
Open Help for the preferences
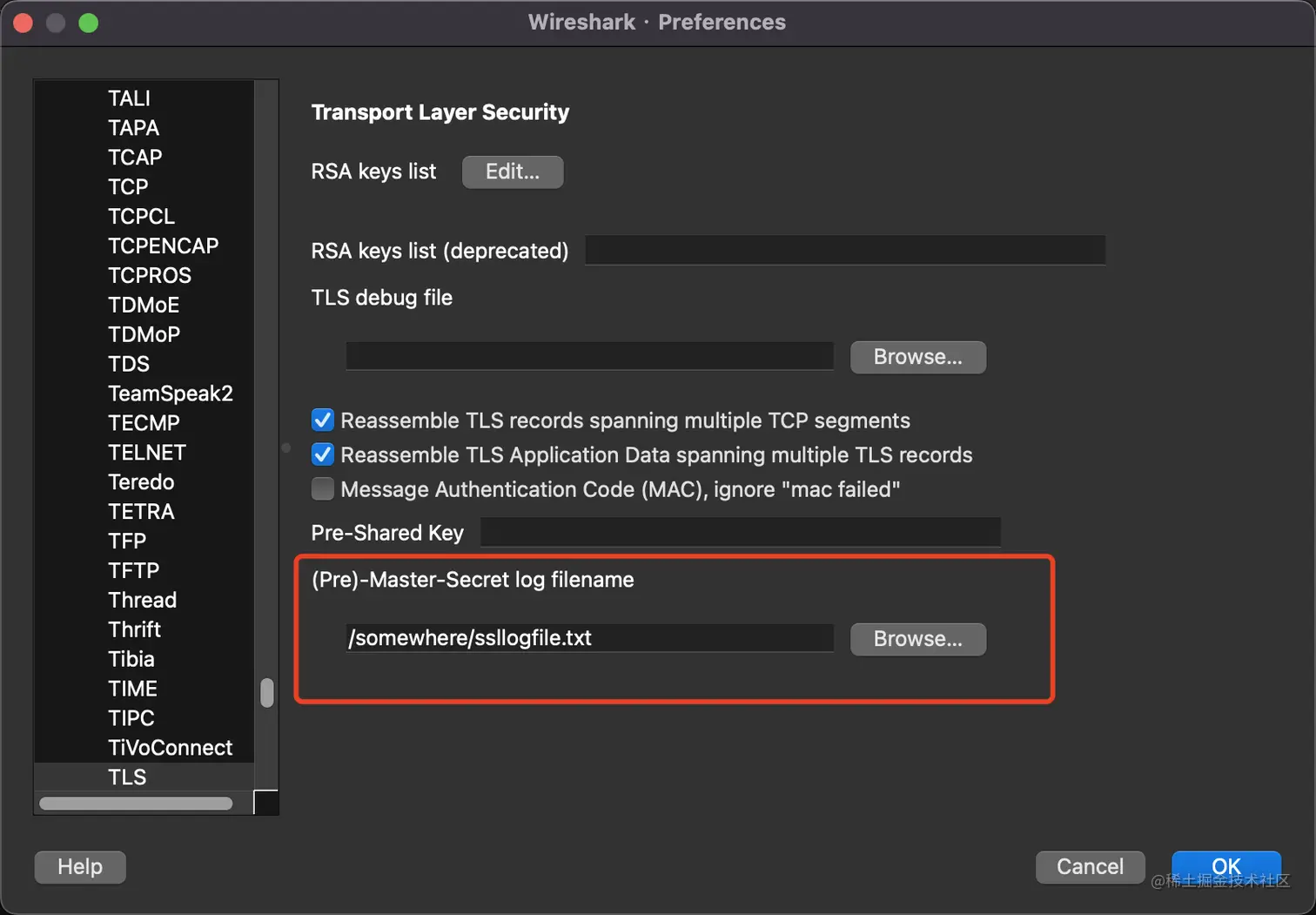tap(80, 867)
